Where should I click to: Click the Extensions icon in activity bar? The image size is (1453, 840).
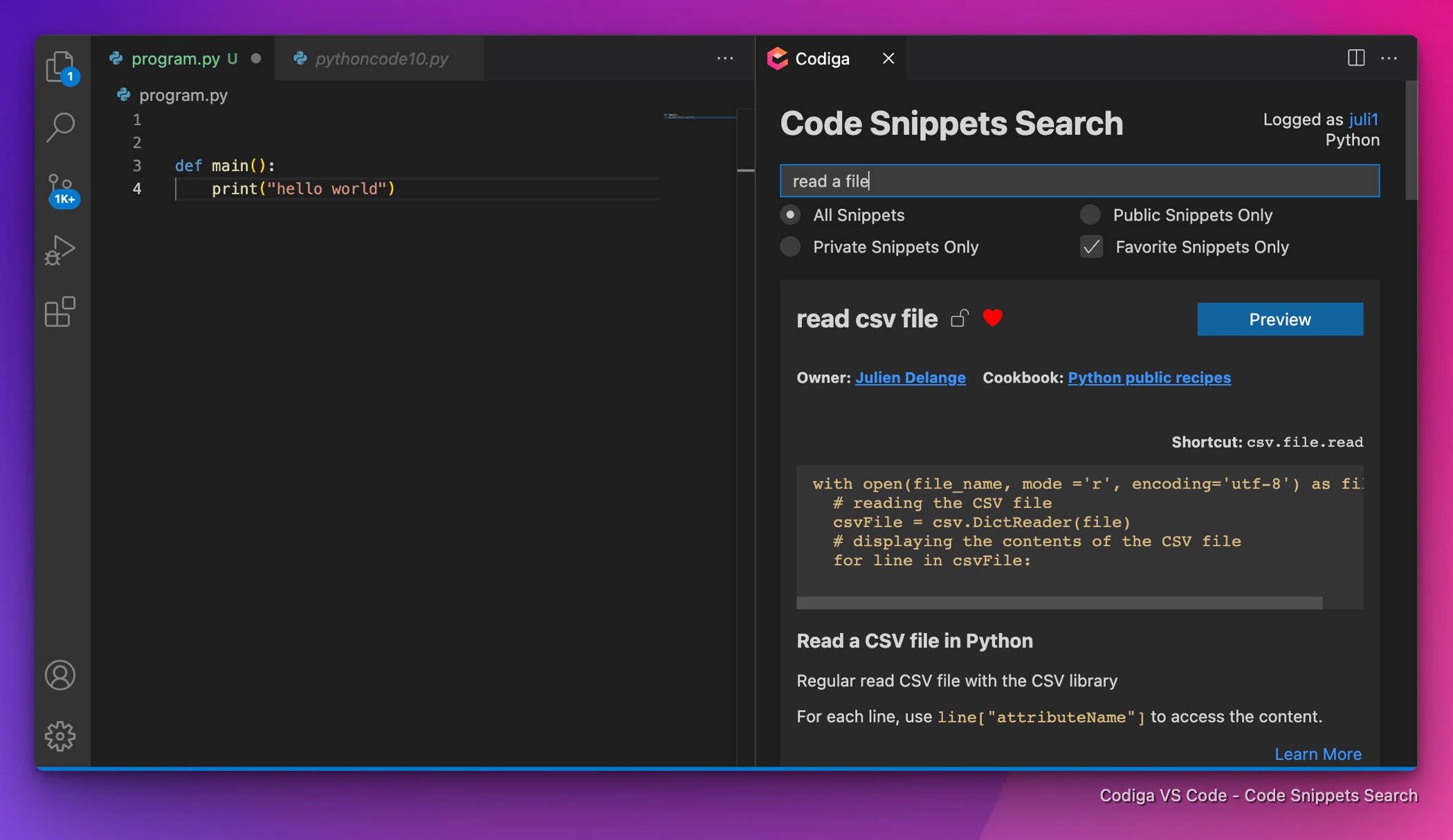tap(60, 310)
